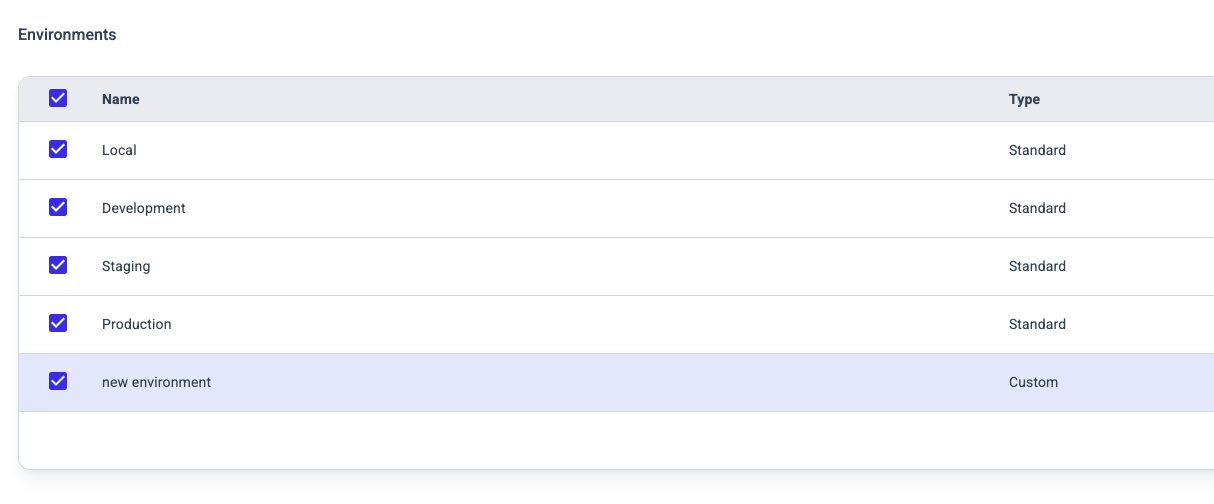
Task: Click the Staging environment name
Action: (x=126, y=266)
